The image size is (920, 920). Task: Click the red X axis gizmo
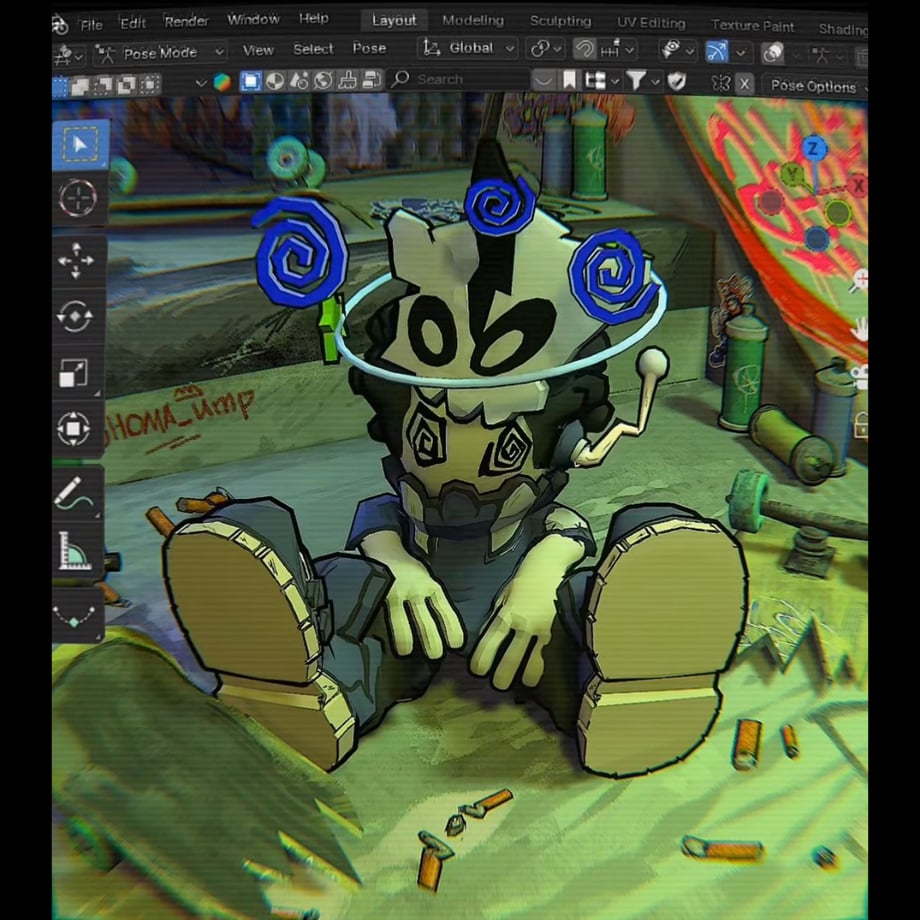(x=859, y=186)
